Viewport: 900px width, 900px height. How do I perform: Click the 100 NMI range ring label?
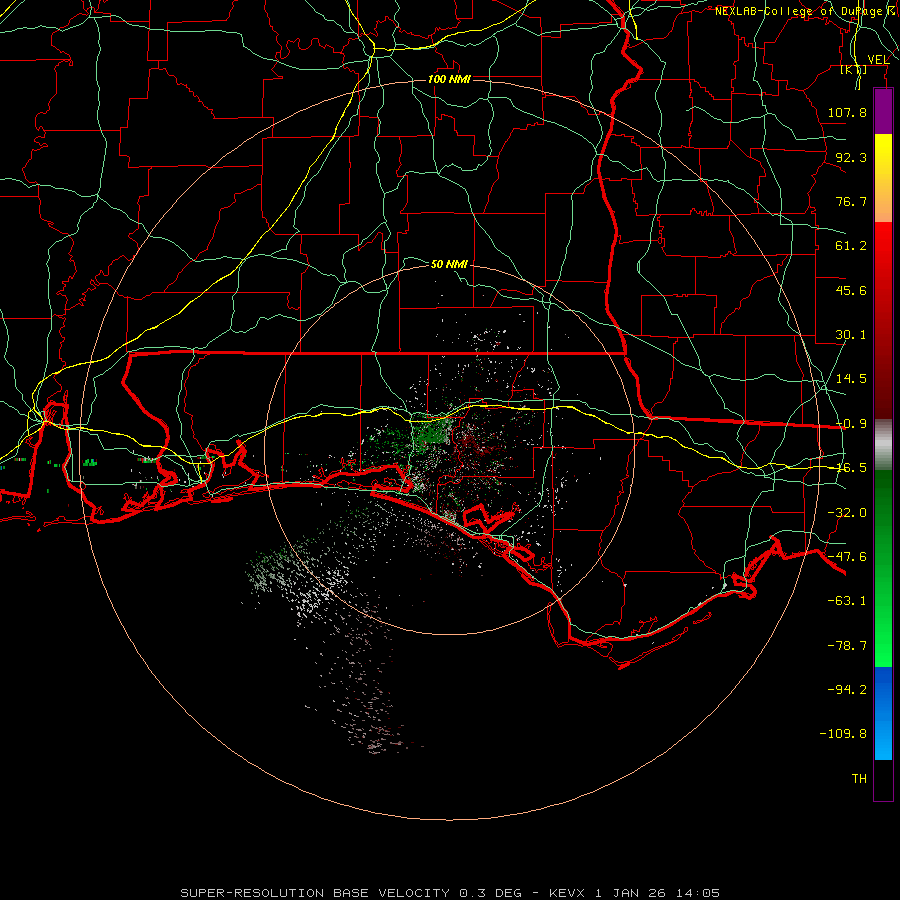449,79
